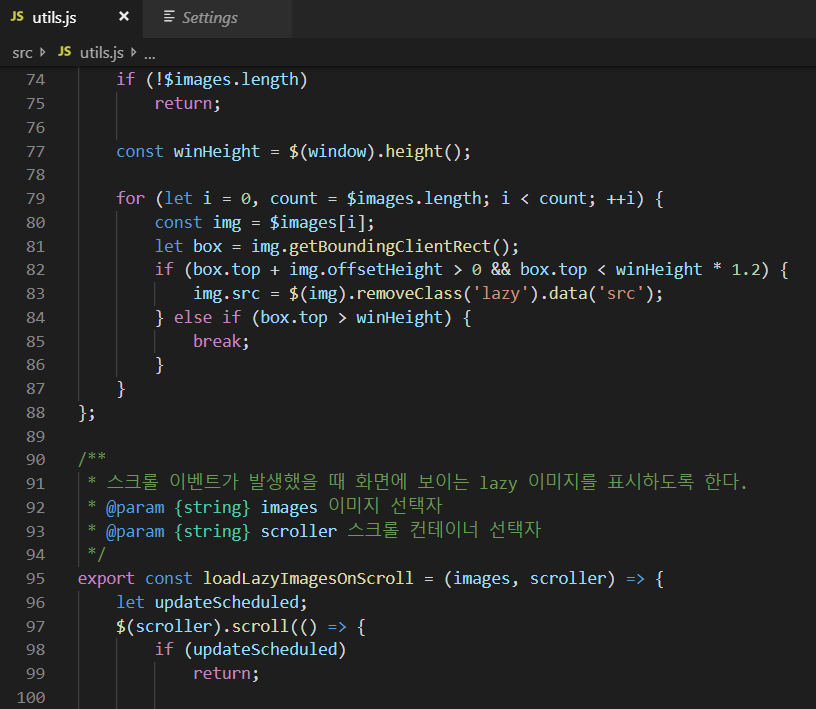This screenshot has height=709, width=816.
Task: Click the JS file icon in utils.js tab
Action: click(x=17, y=18)
